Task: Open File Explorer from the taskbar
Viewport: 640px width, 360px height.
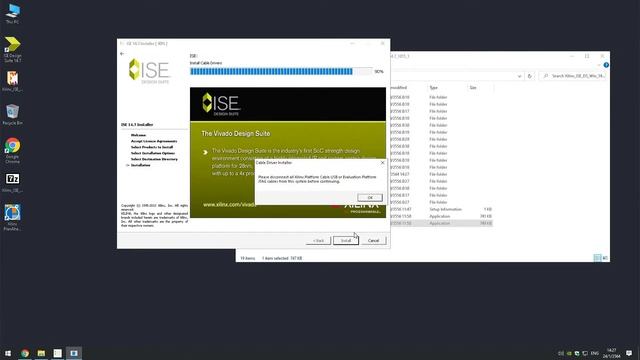Action: [x=41, y=353]
